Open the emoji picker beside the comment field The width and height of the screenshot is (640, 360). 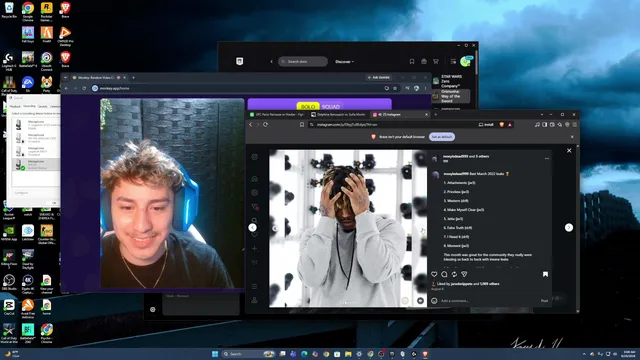pos(434,301)
